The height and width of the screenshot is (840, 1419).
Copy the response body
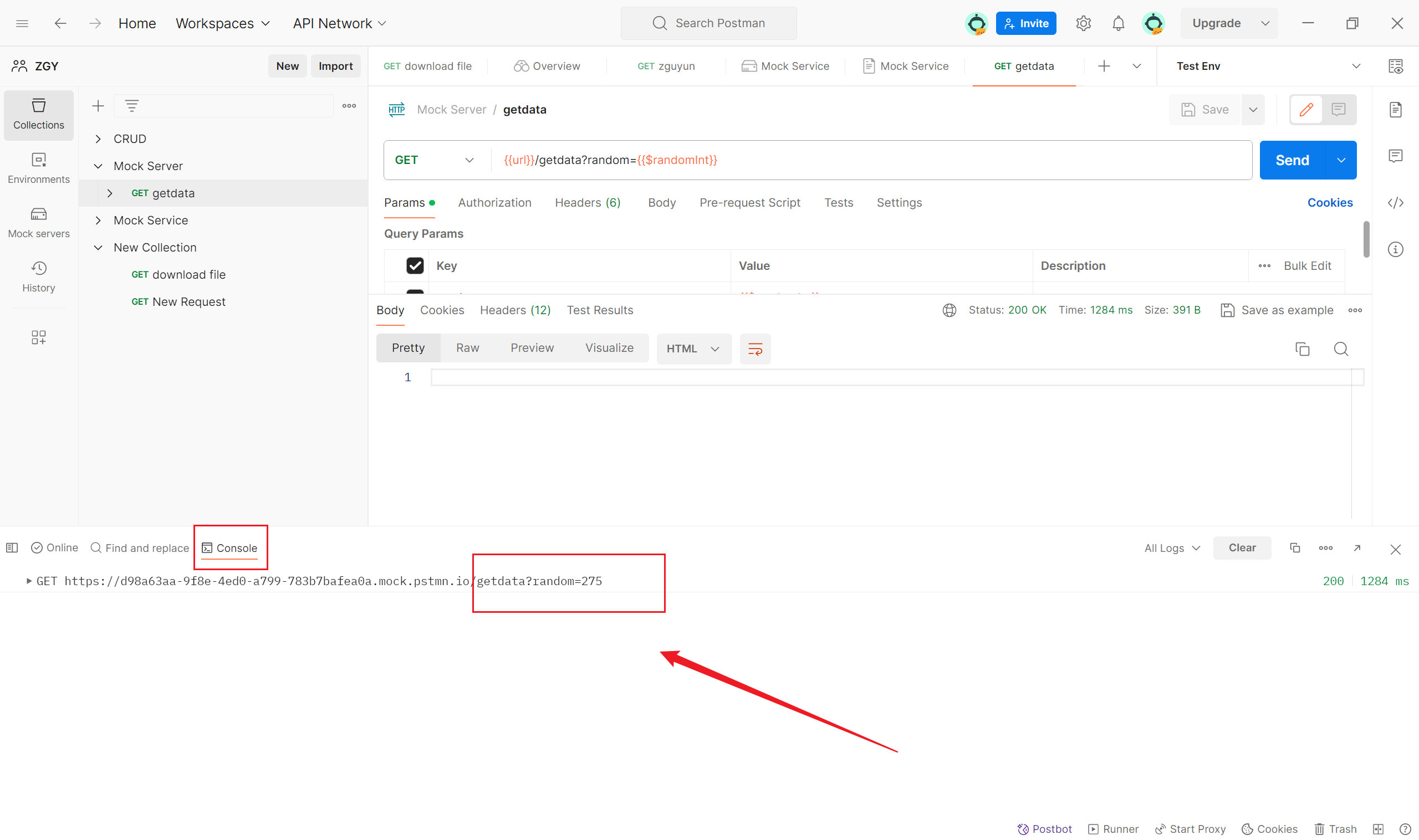(x=1303, y=349)
